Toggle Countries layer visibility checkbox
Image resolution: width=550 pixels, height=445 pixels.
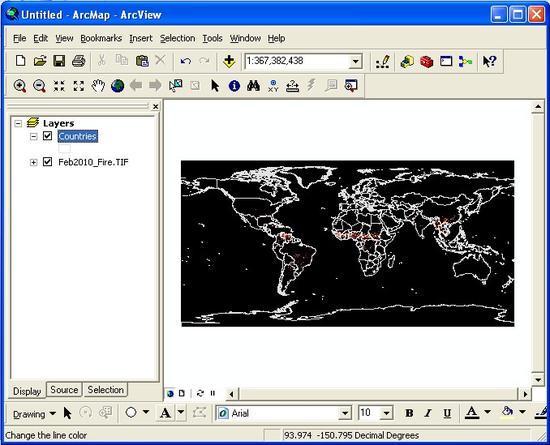47,136
